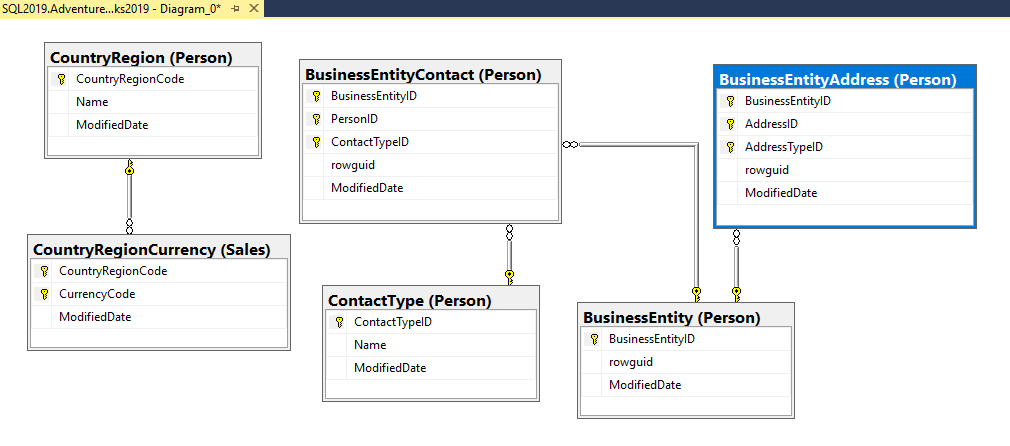Click the key endpoint above the ContactType table

[510, 278]
